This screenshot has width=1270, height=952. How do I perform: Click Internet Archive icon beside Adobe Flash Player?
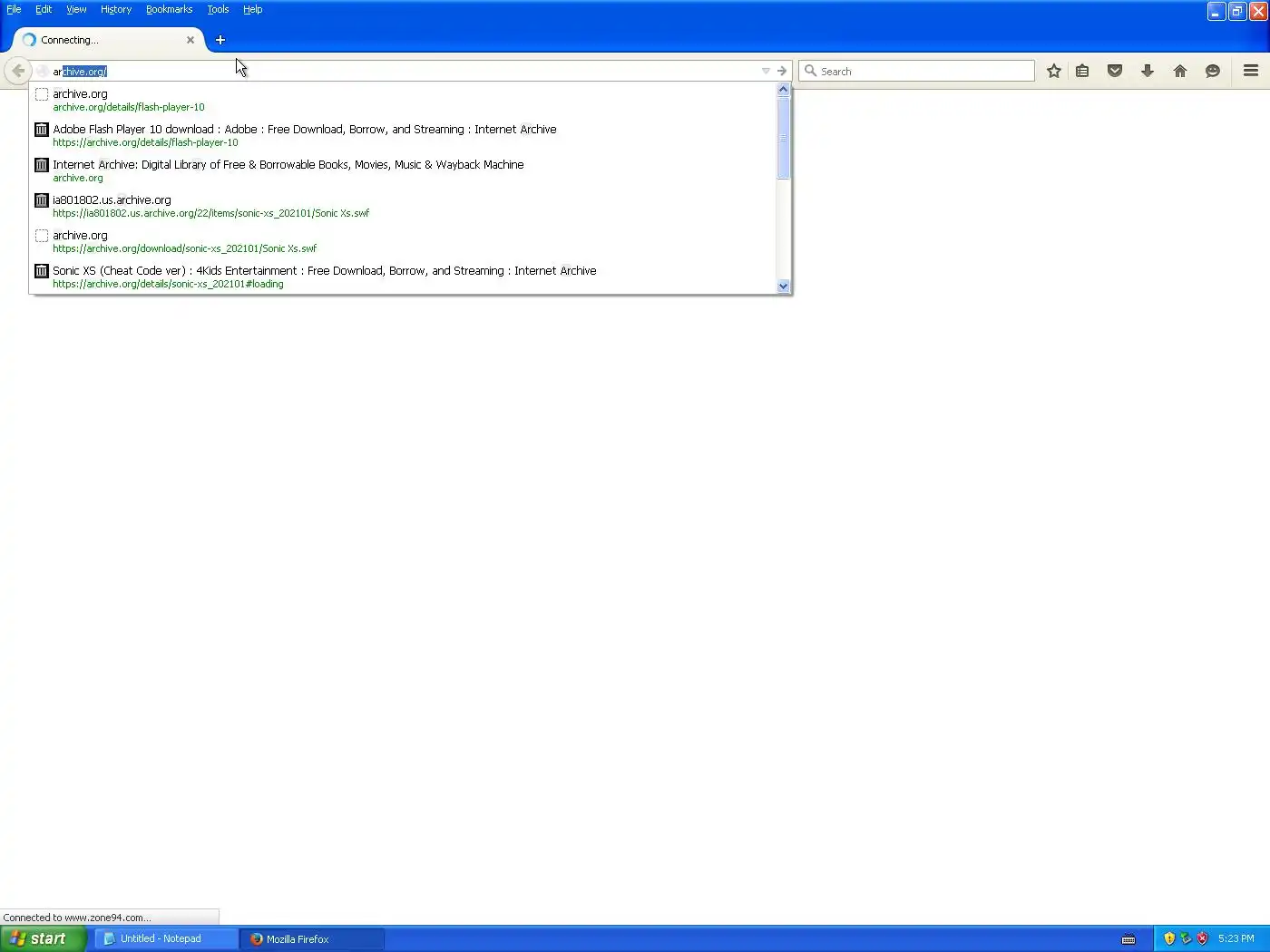[x=41, y=130]
